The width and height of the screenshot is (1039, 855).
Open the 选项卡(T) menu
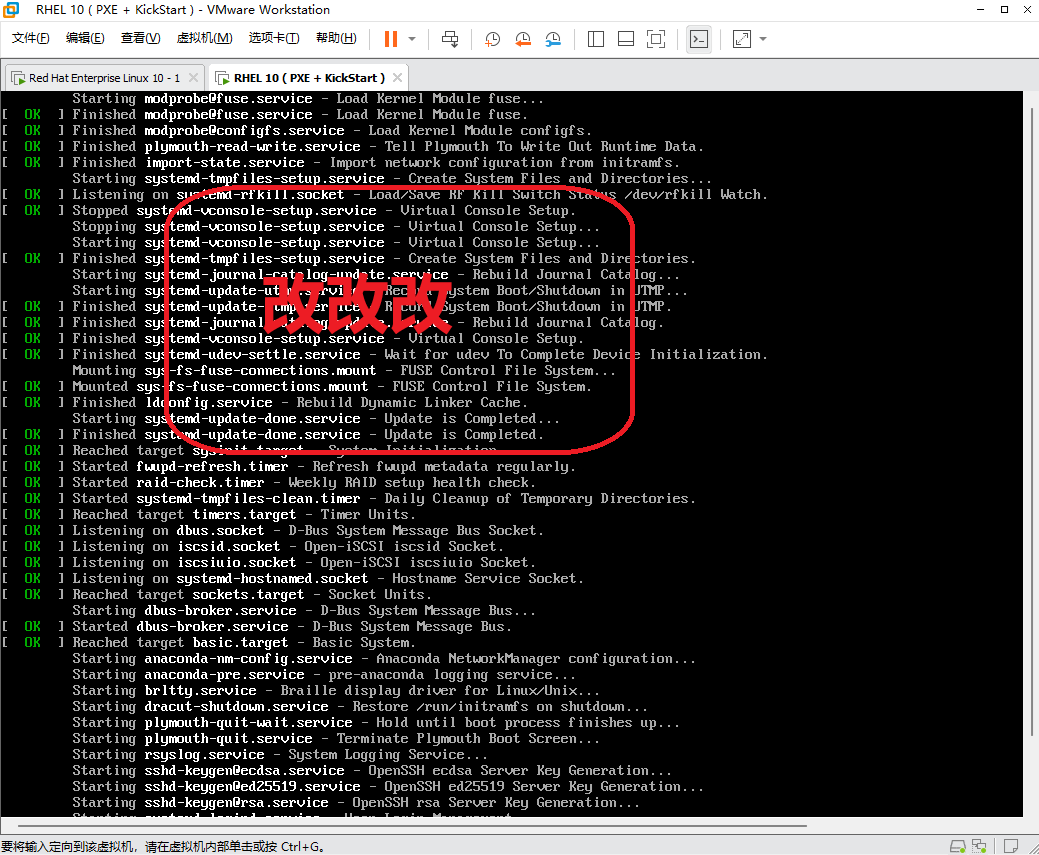[x=274, y=38]
